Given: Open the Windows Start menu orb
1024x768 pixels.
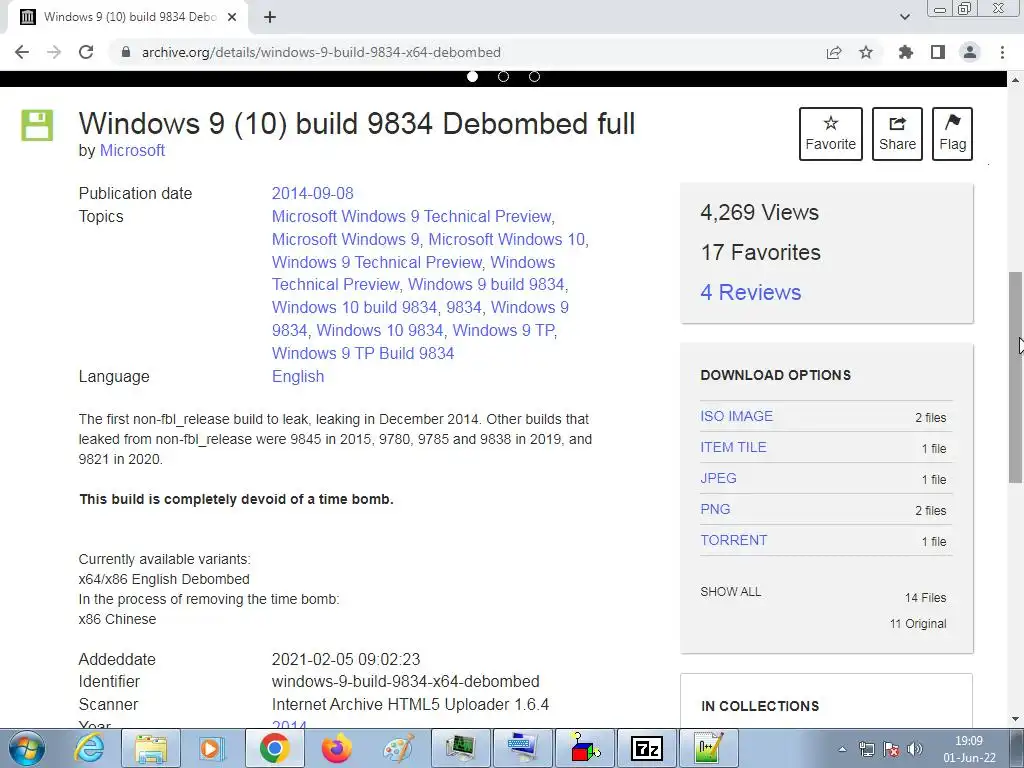Looking at the screenshot, I should (x=27, y=748).
